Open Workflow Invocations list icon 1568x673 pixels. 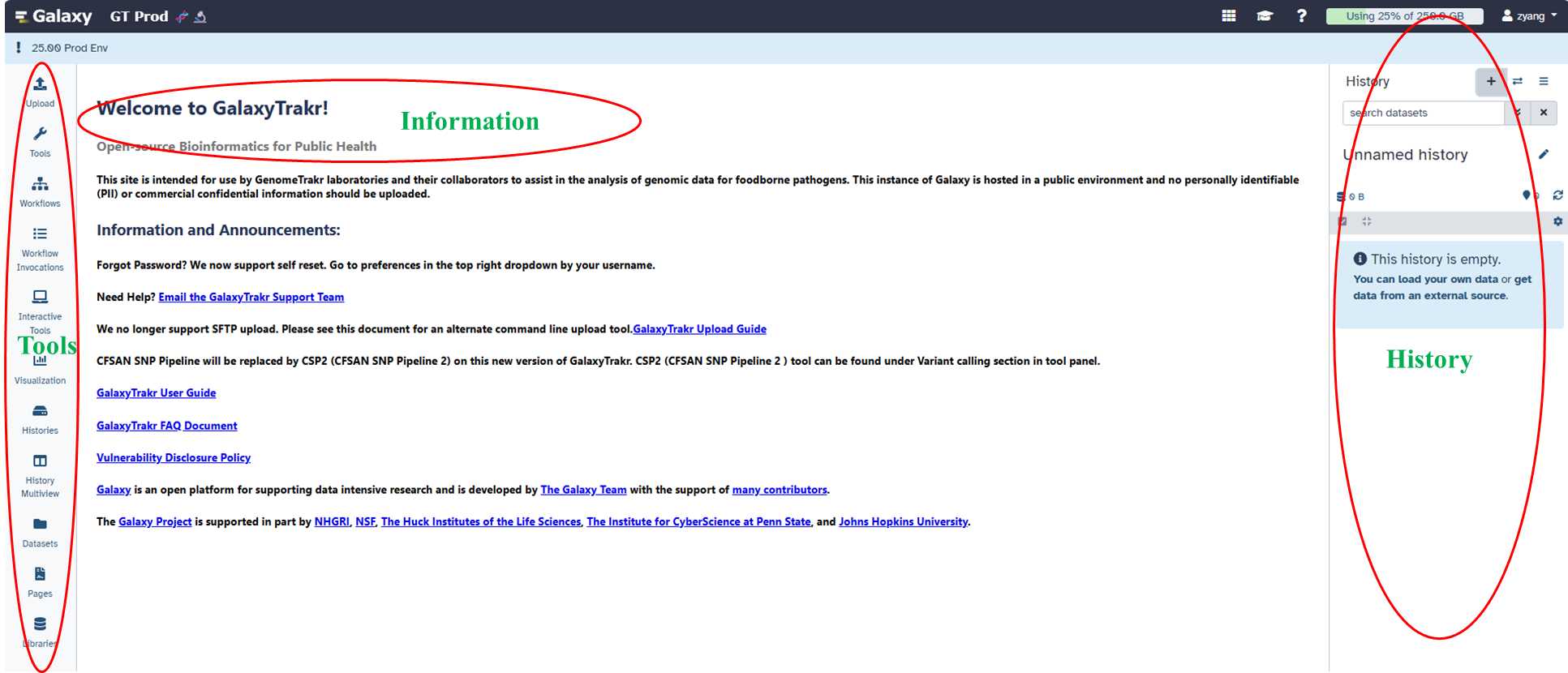coord(40,234)
